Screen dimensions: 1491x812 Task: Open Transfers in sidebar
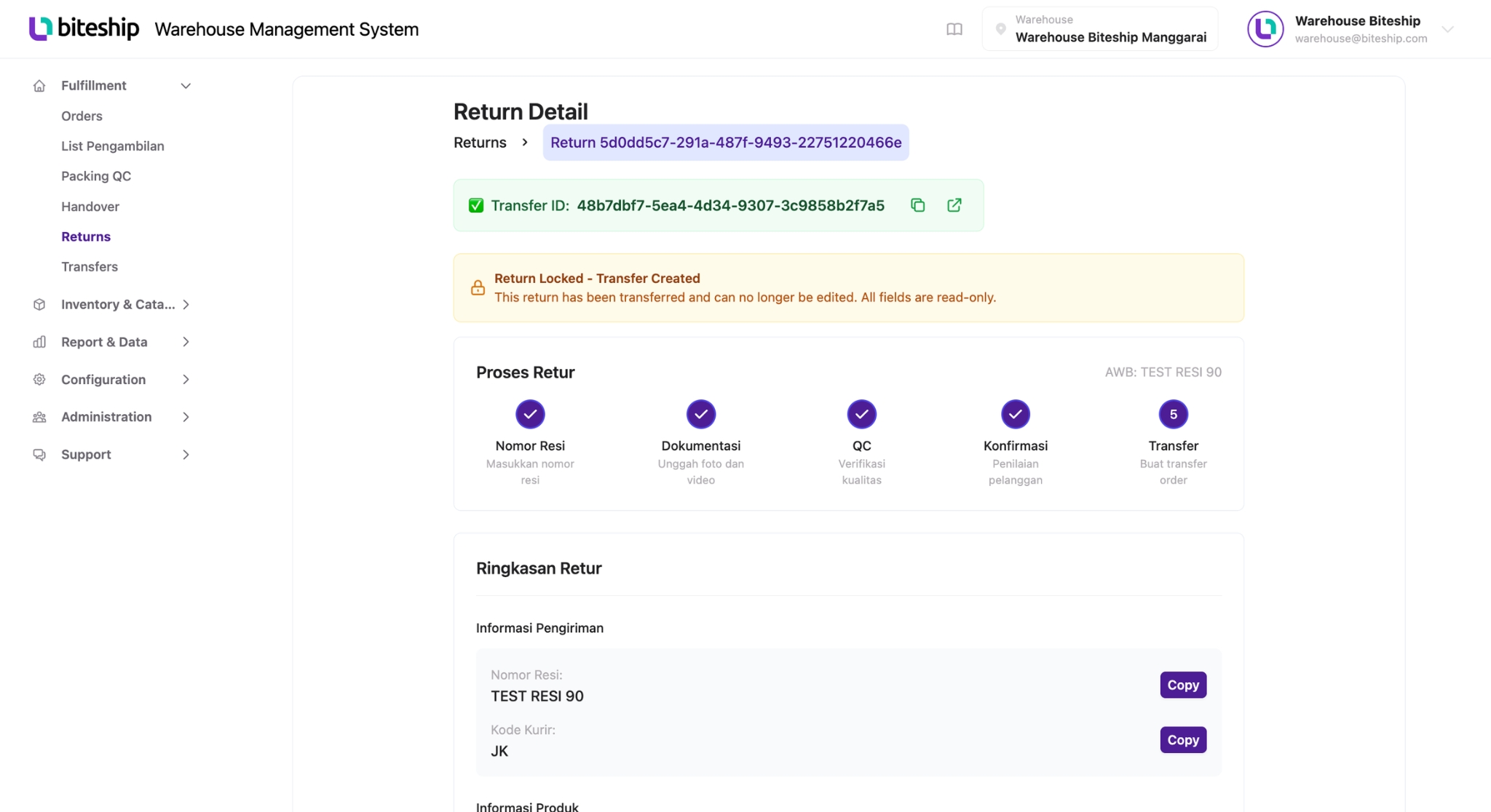click(x=90, y=266)
